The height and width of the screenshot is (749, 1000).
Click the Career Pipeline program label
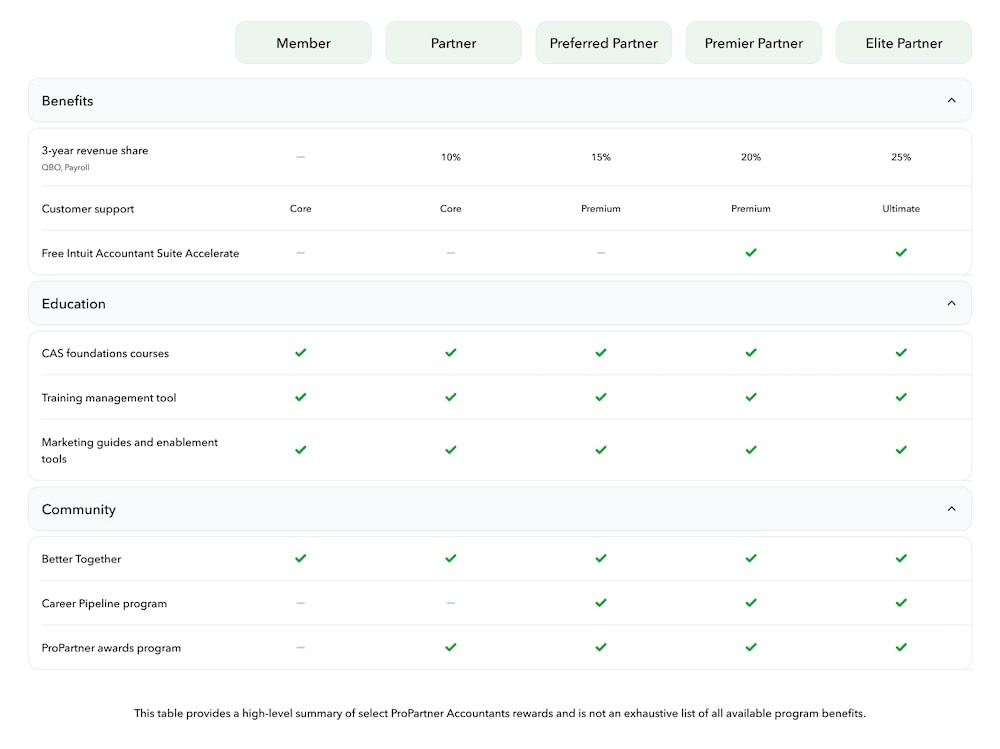click(x=104, y=604)
